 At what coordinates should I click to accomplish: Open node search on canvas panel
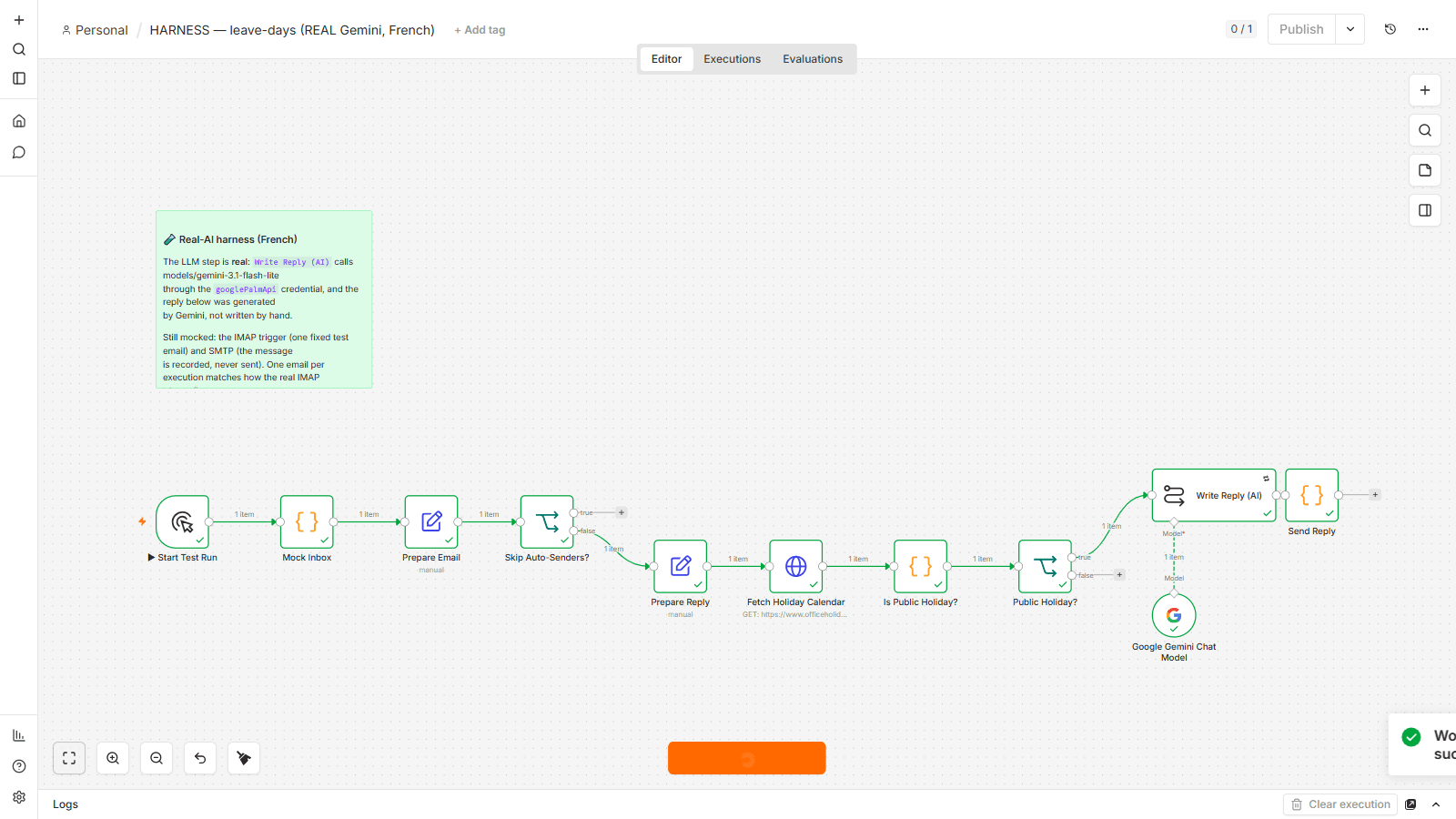[1425, 130]
